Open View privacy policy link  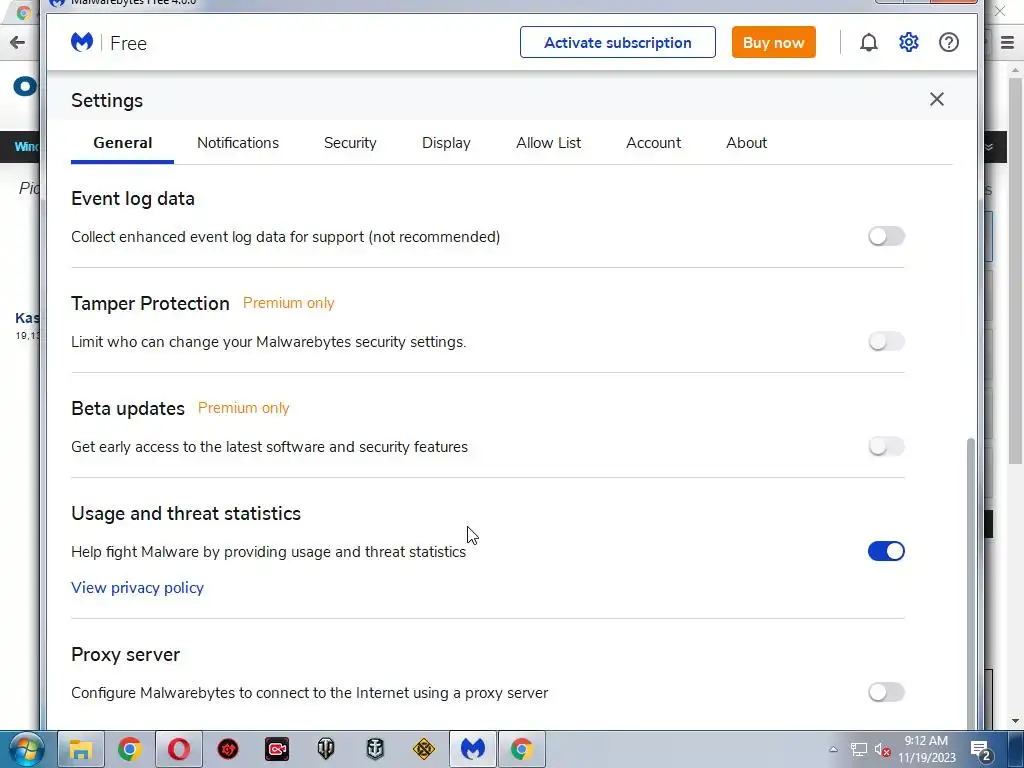tap(137, 588)
